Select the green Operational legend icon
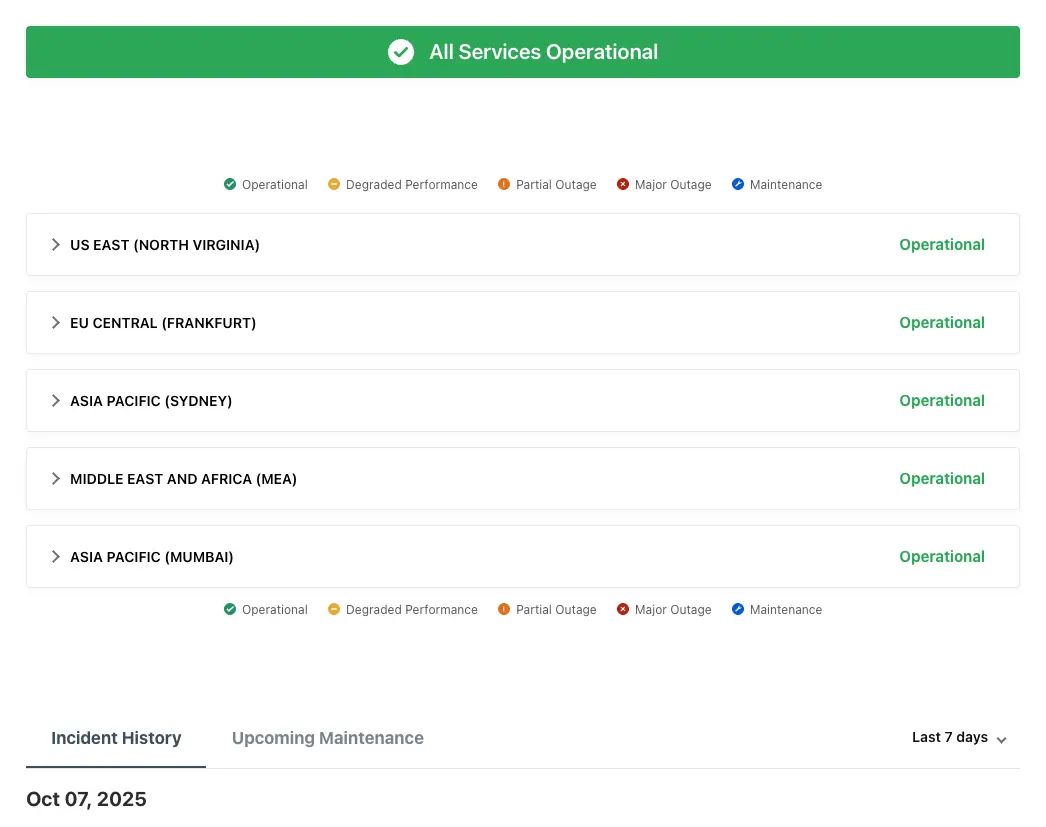Viewport: 1046px width, 827px height. point(229,184)
